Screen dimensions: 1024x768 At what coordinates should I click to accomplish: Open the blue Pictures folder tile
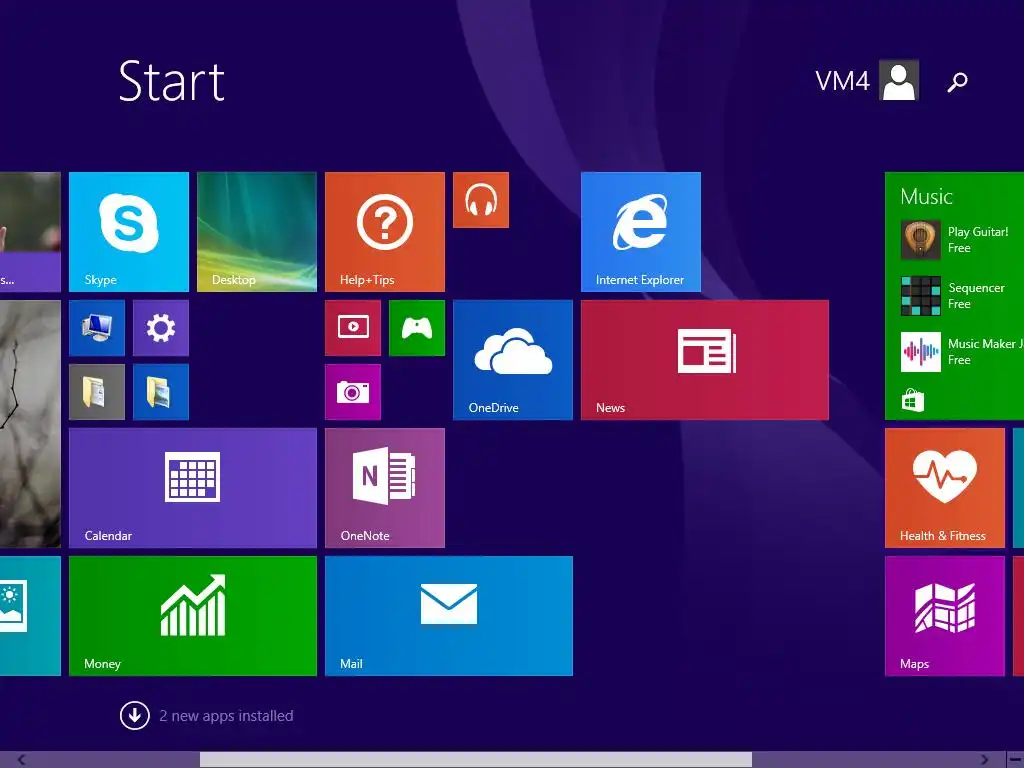161,392
